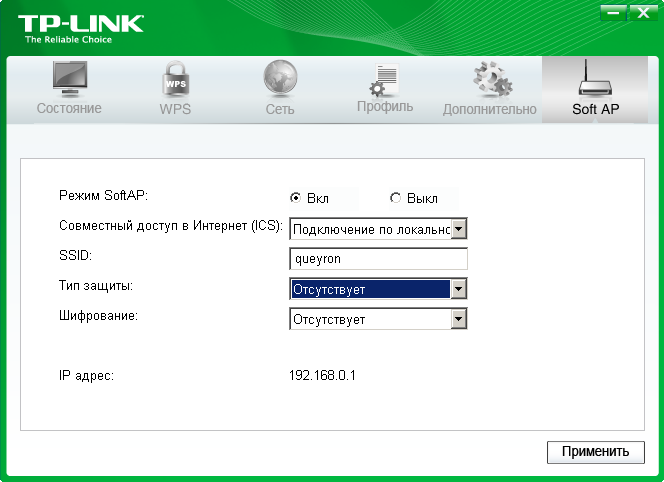The image size is (664, 482).
Task: Select the Soft AP router icon
Action: point(595,78)
